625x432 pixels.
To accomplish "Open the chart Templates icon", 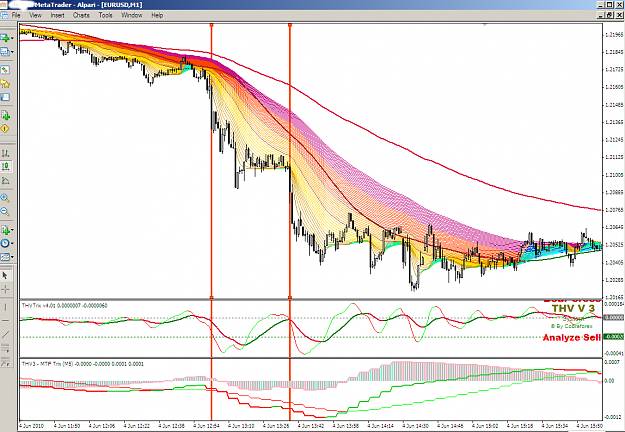I will point(5,257).
